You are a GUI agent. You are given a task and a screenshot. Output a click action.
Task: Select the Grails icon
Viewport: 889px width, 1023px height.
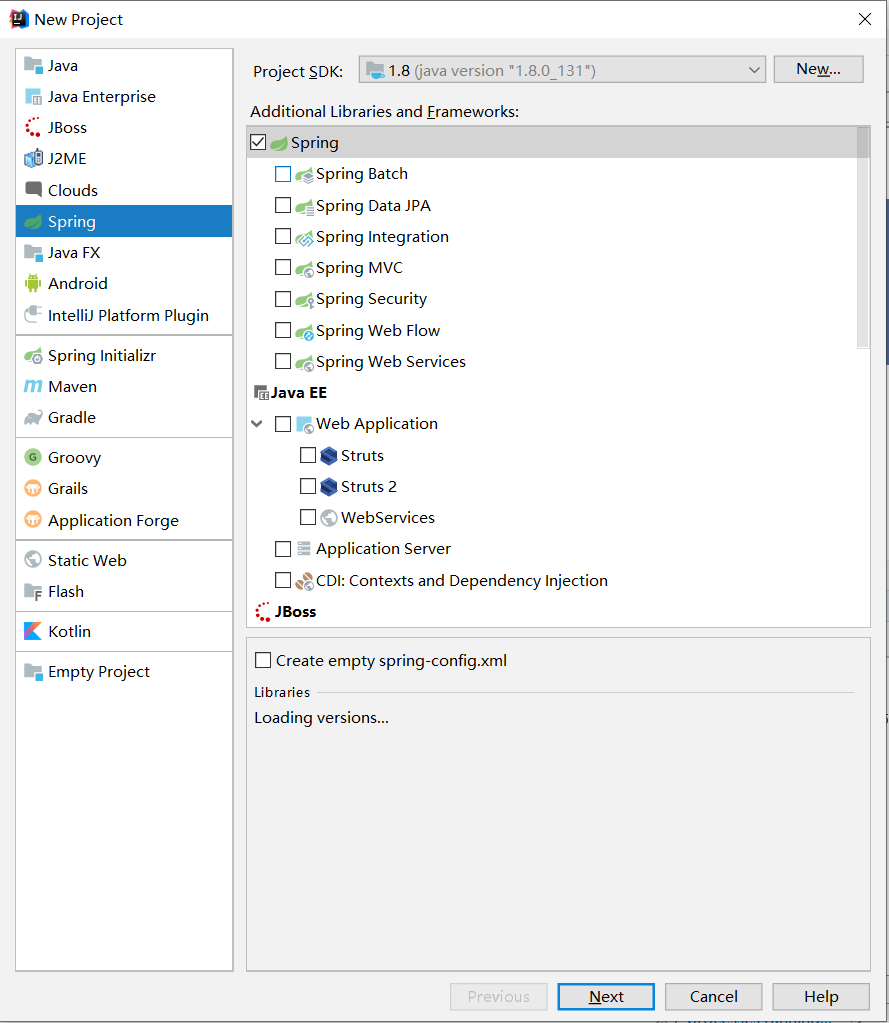(x=33, y=488)
